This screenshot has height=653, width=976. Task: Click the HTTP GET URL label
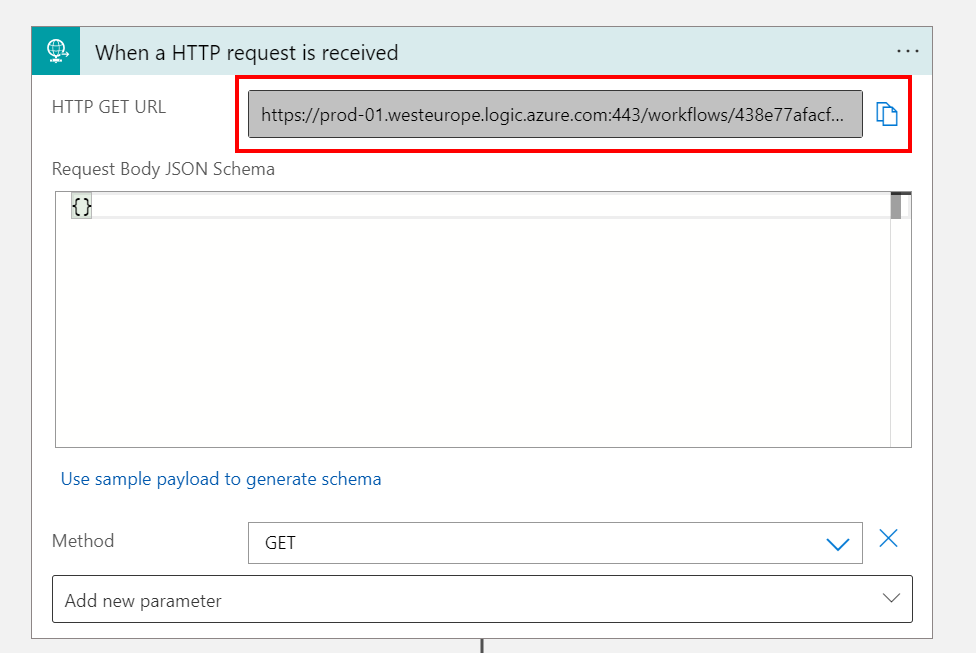coord(109,107)
